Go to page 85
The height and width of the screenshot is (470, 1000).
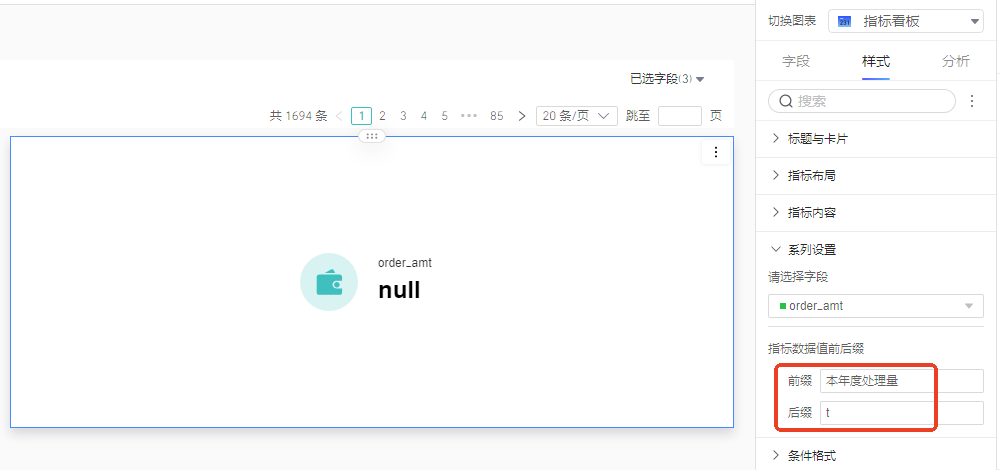tap(496, 116)
